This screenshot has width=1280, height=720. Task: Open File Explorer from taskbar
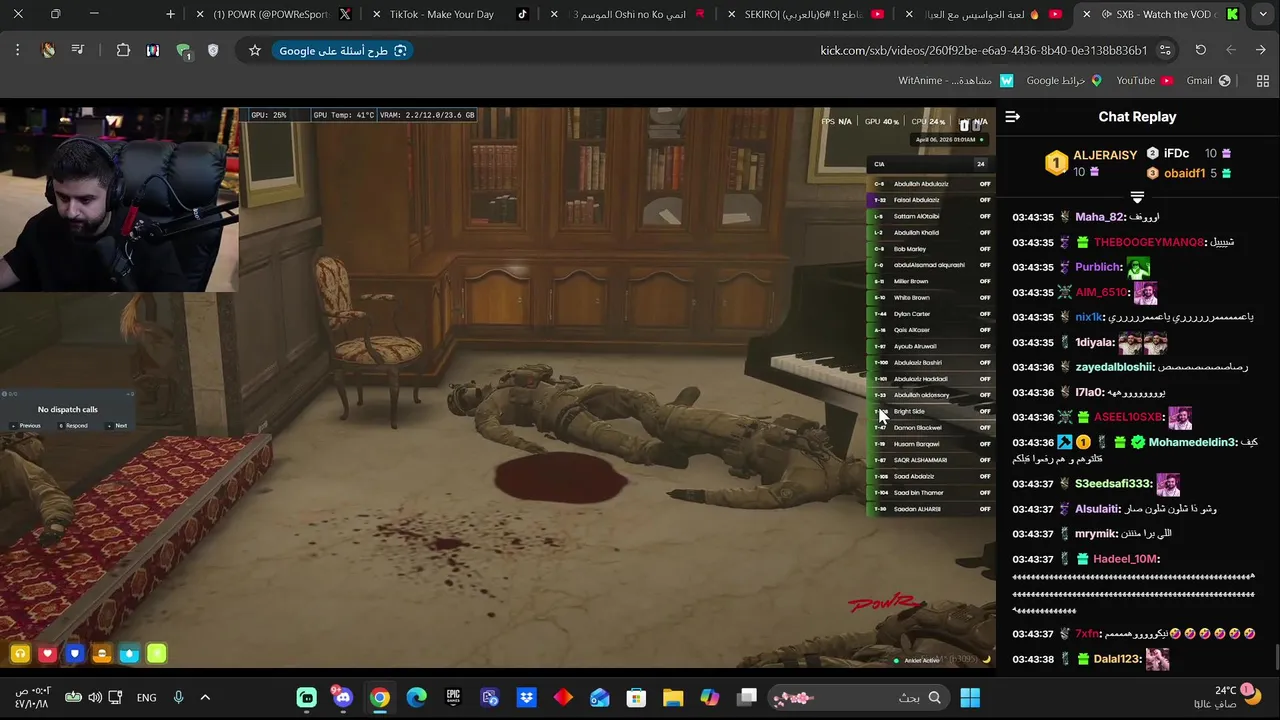(x=673, y=697)
